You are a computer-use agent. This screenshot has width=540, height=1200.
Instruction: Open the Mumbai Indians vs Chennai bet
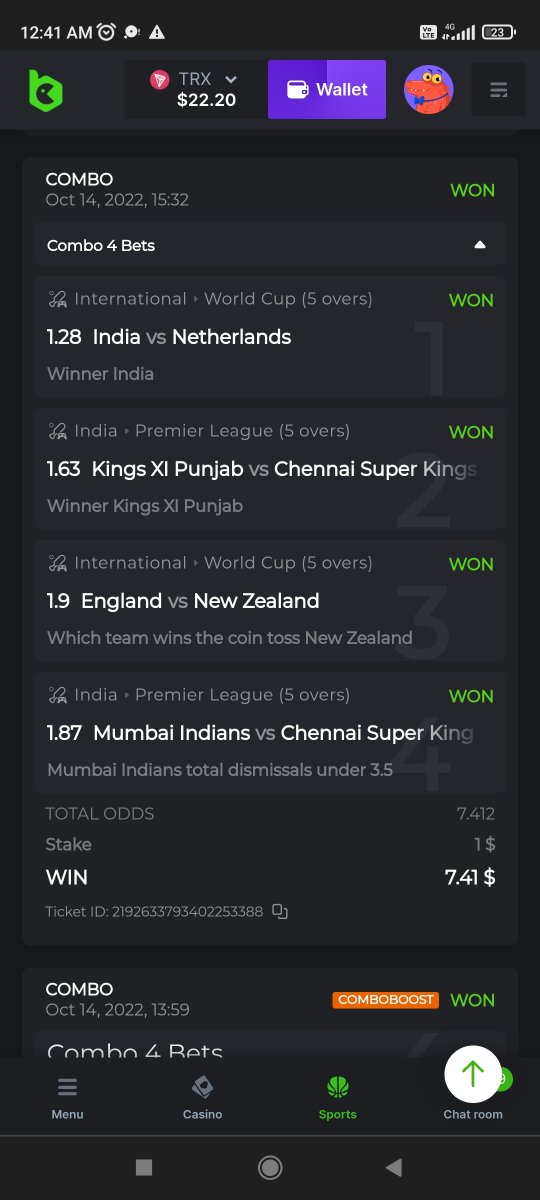pos(270,733)
